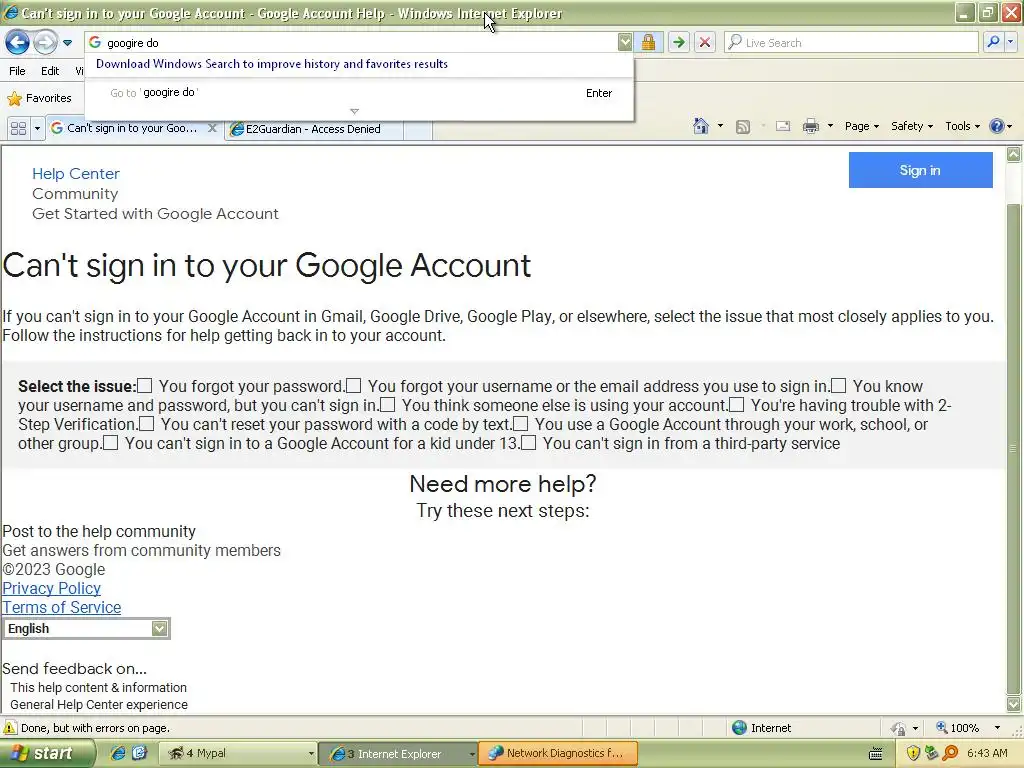The height and width of the screenshot is (768, 1024).
Task: Select 'Go to googire do' suggestion
Action: point(359,93)
